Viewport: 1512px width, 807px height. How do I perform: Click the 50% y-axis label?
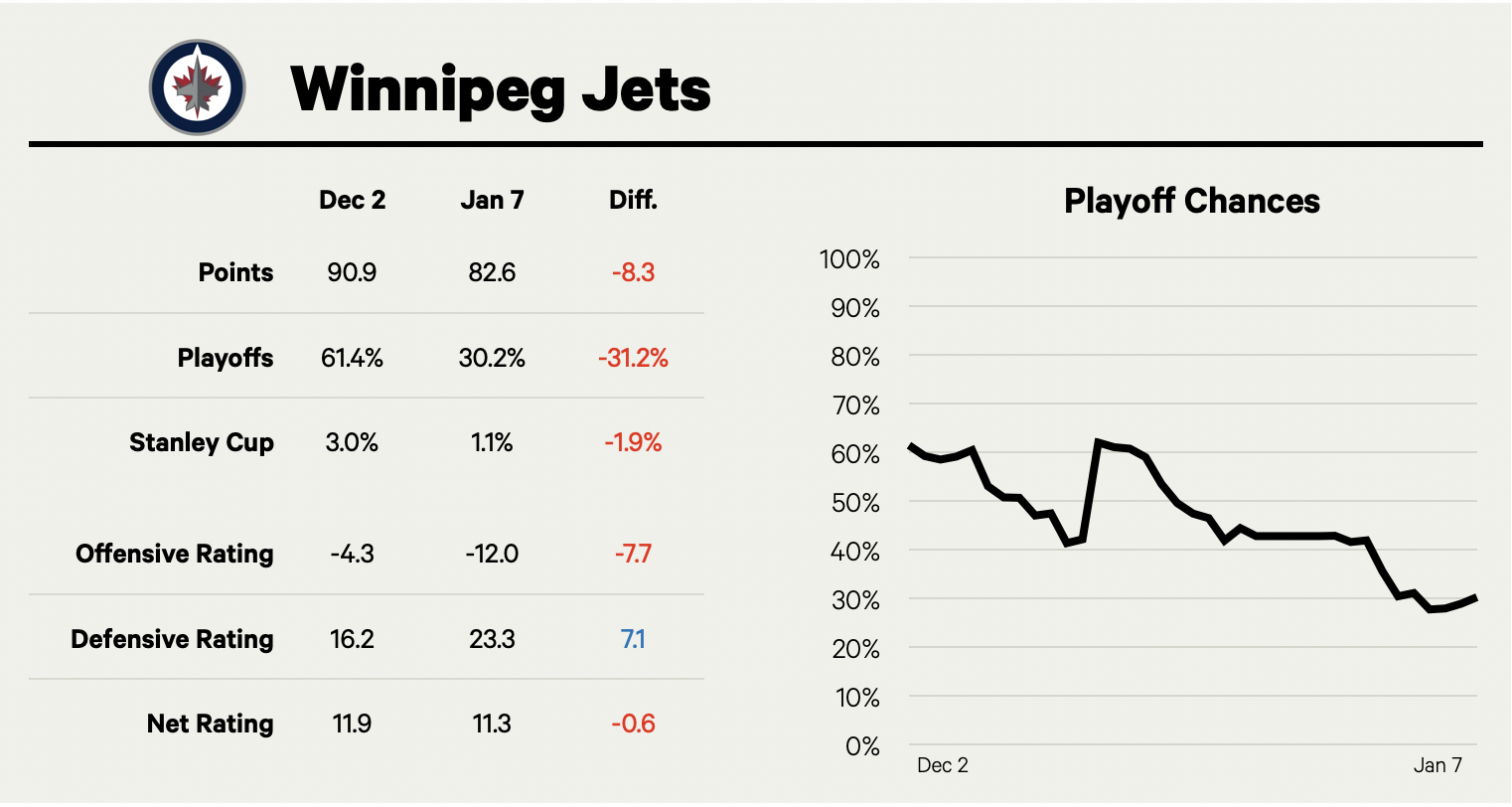854,503
